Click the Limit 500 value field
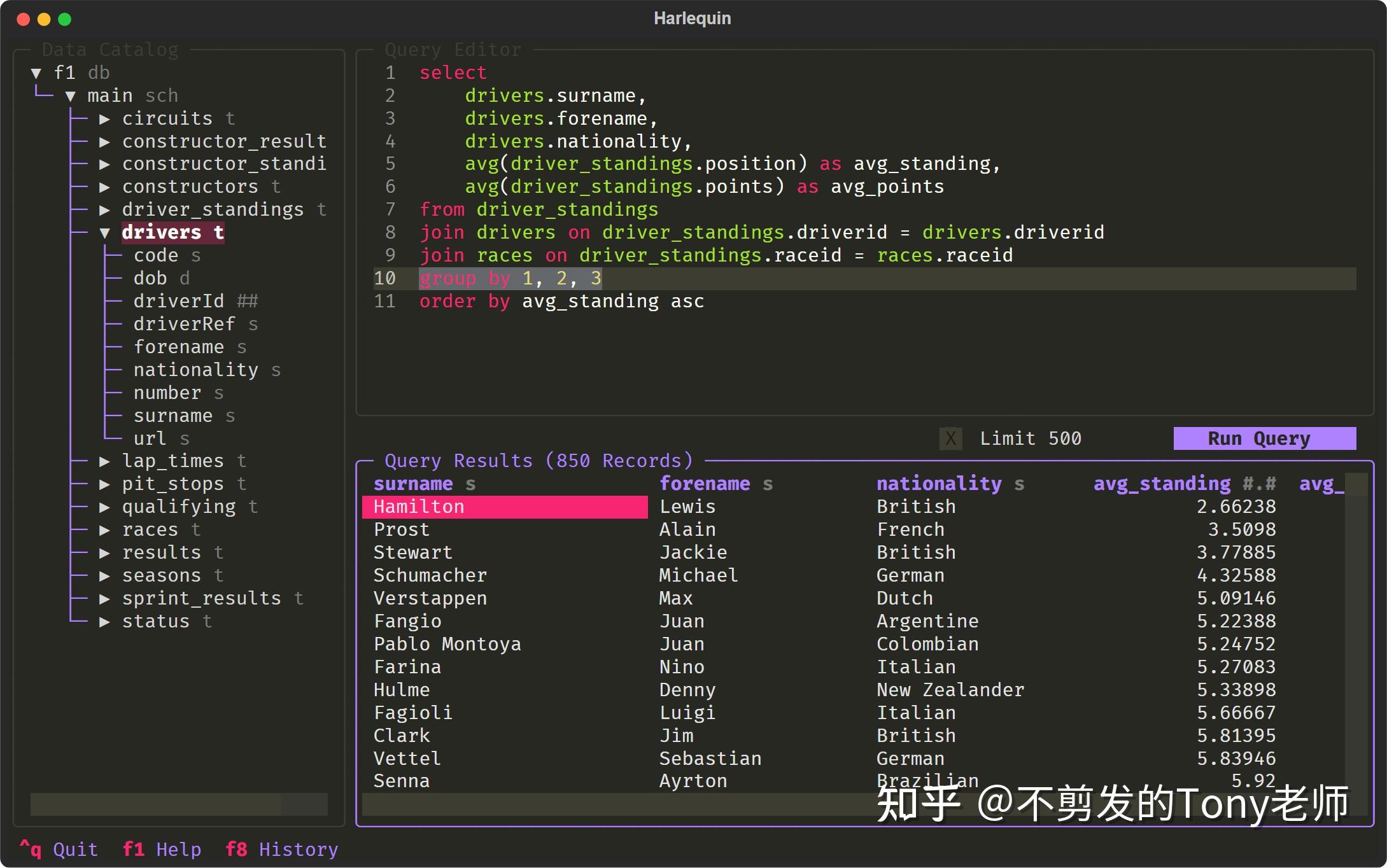The width and height of the screenshot is (1387, 868). pos(1031,438)
